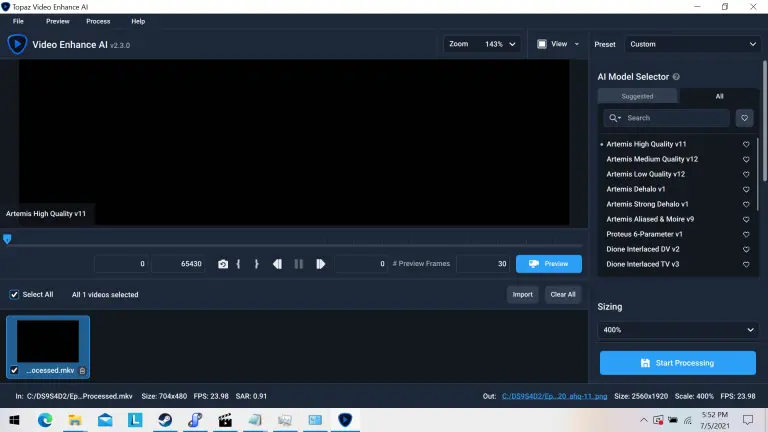
Task: Click the current frame field showing 0
Action: point(361,264)
